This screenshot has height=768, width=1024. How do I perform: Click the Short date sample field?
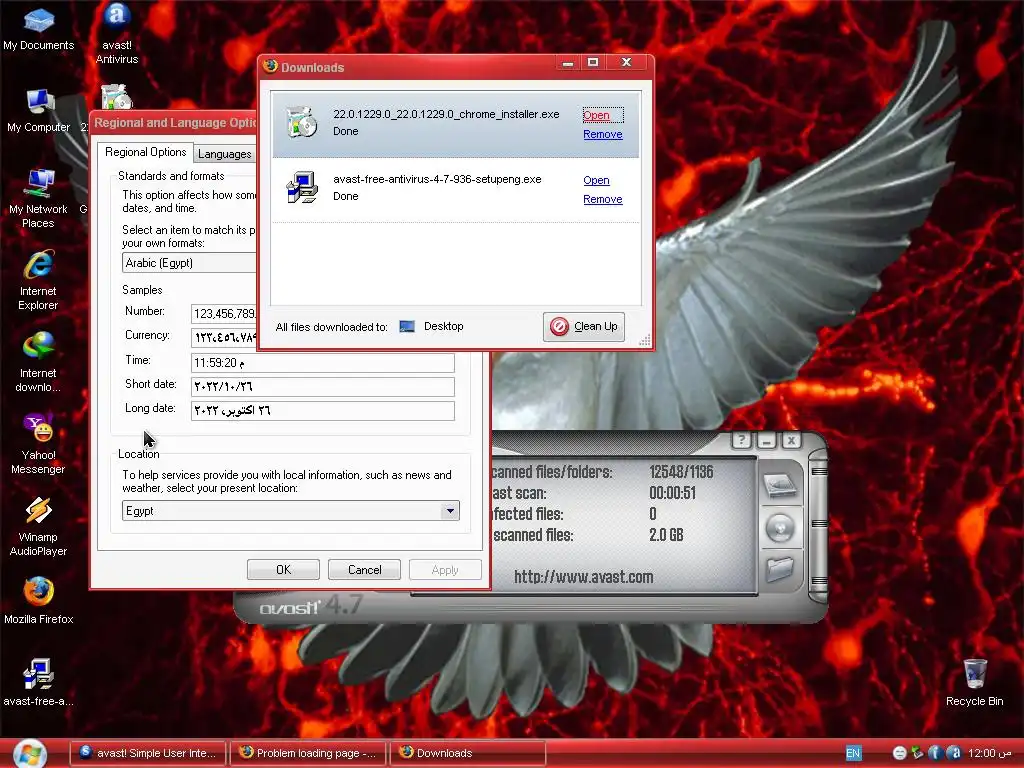pyautogui.click(x=323, y=387)
